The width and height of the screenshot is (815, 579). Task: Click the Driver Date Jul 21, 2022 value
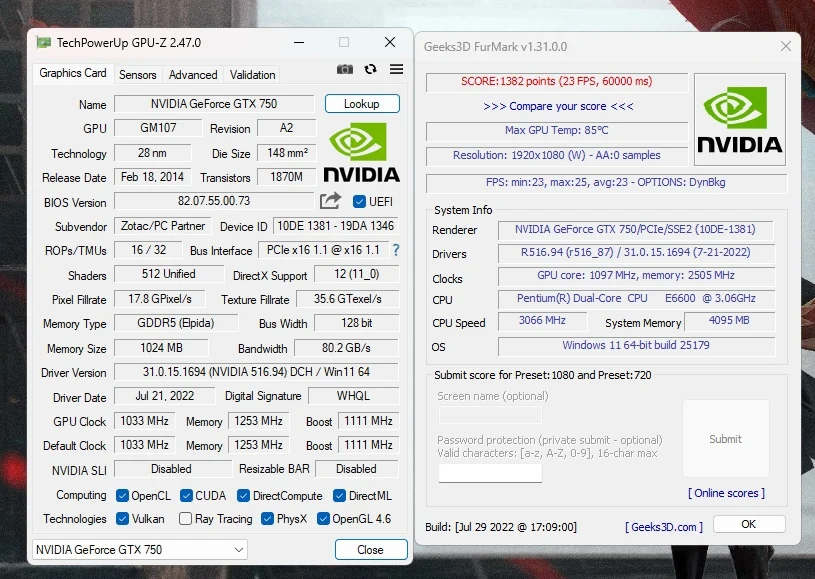point(164,396)
